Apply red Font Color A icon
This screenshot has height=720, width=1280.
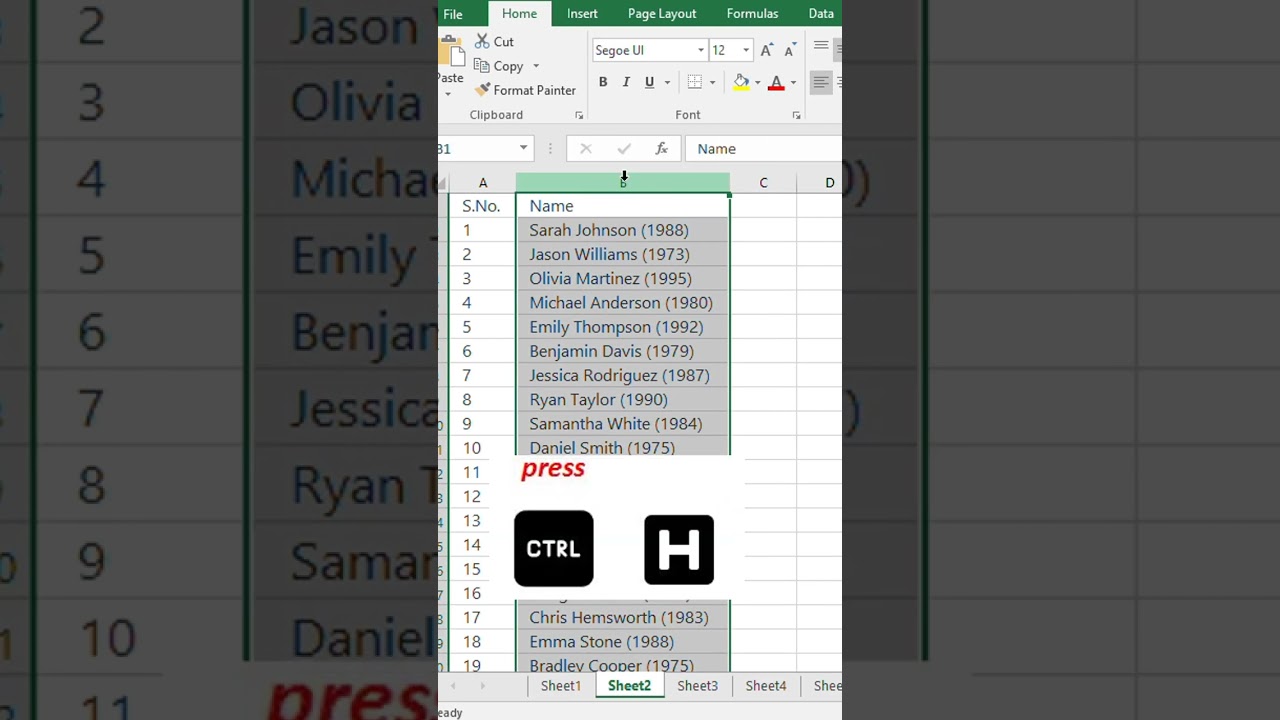(x=776, y=82)
